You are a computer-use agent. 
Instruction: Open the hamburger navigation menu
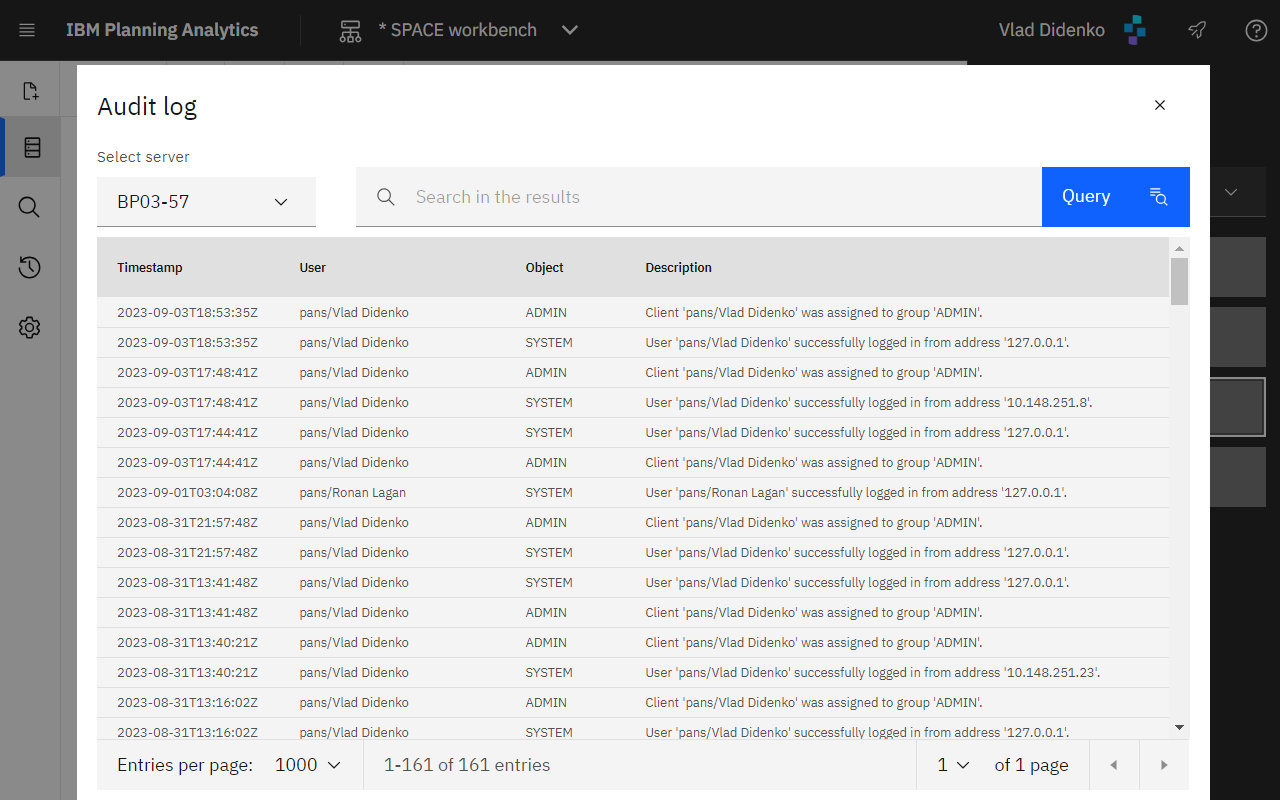pos(27,30)
